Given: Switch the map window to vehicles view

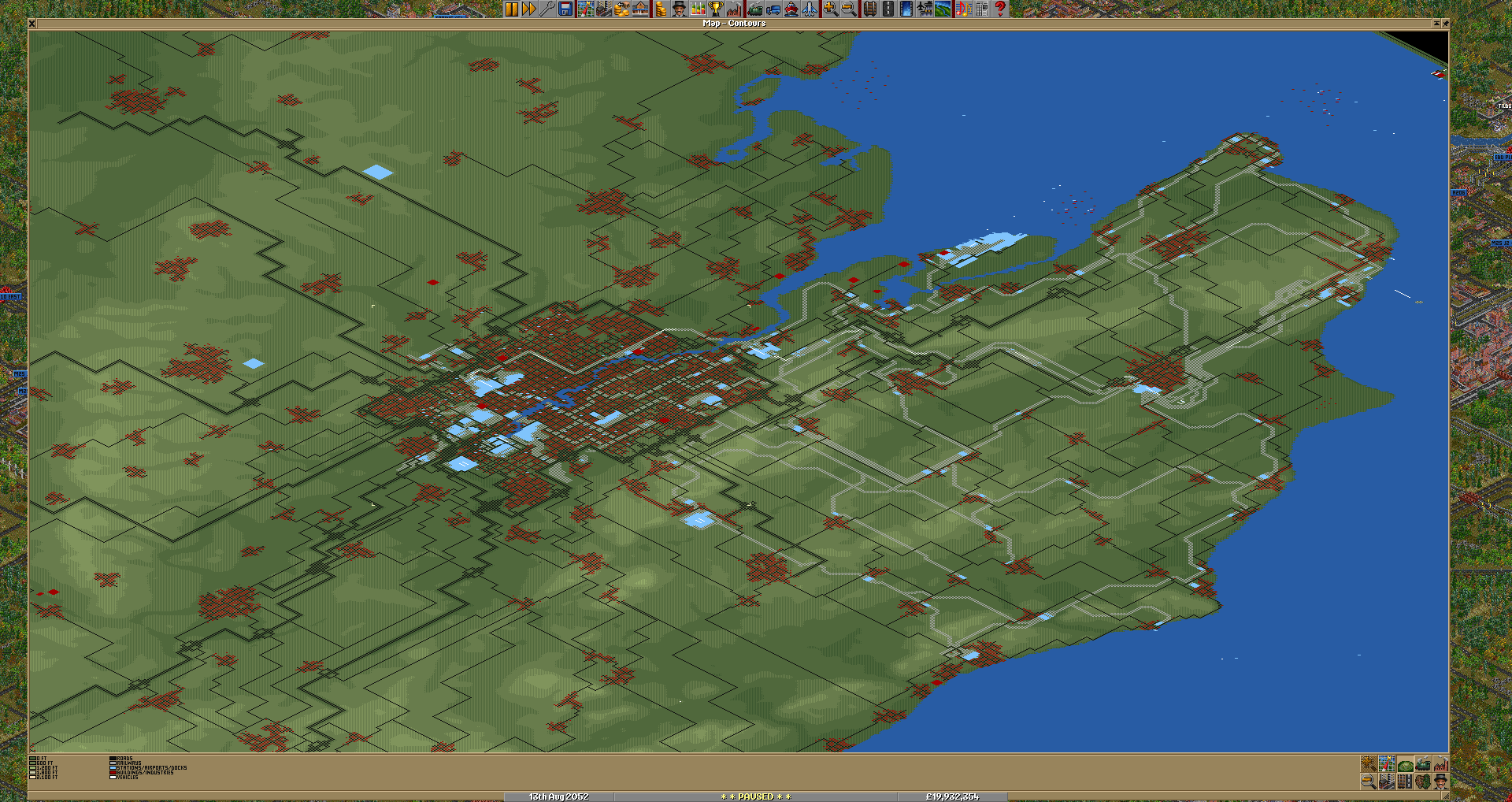Looking at the screenshot, I should pyautogui.click(x=1423, y=763).
